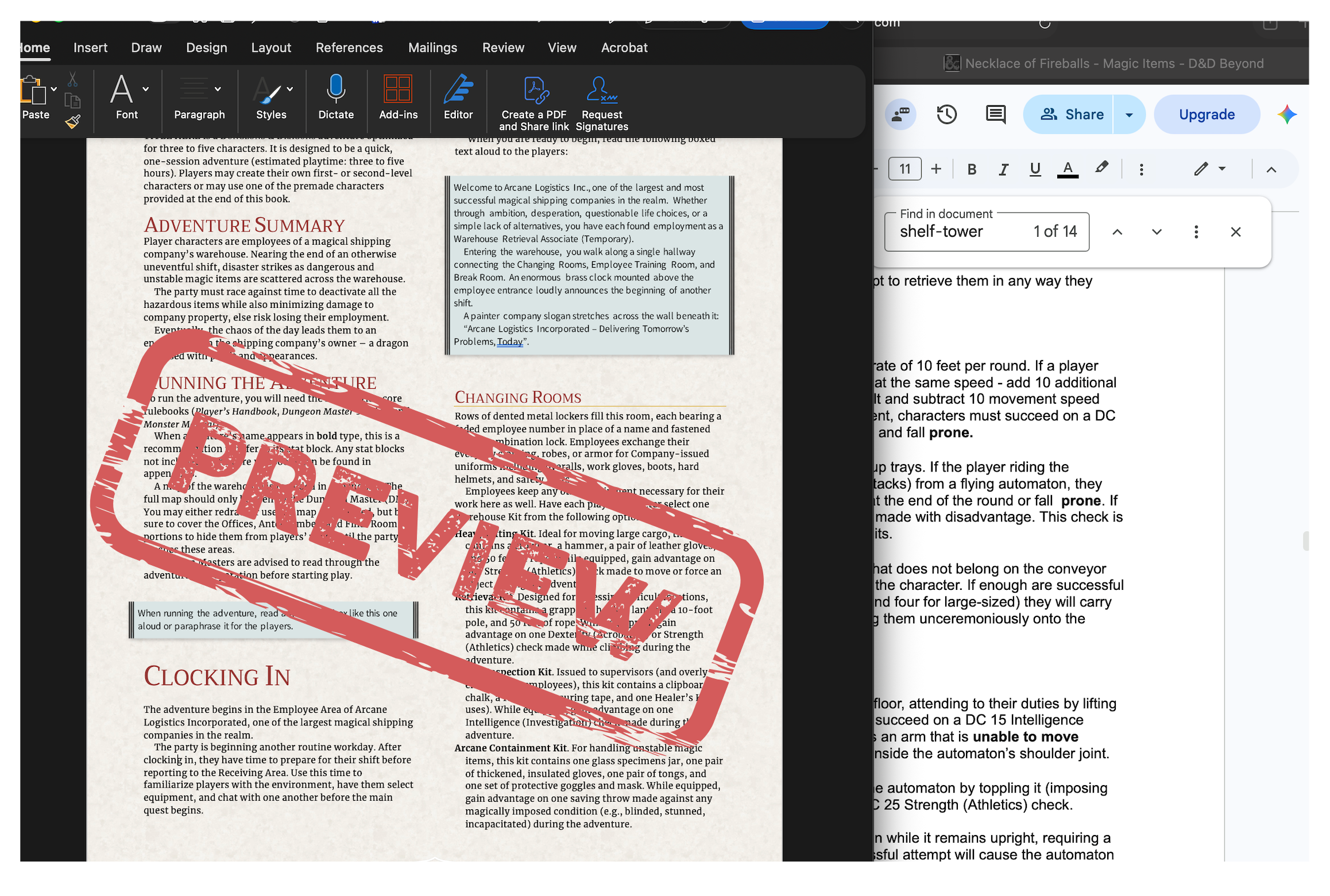The width and height of the screenshot is (1330, 896).
Task: Click the Upgrade button in Docs
Action: (x=1207, y=114)
